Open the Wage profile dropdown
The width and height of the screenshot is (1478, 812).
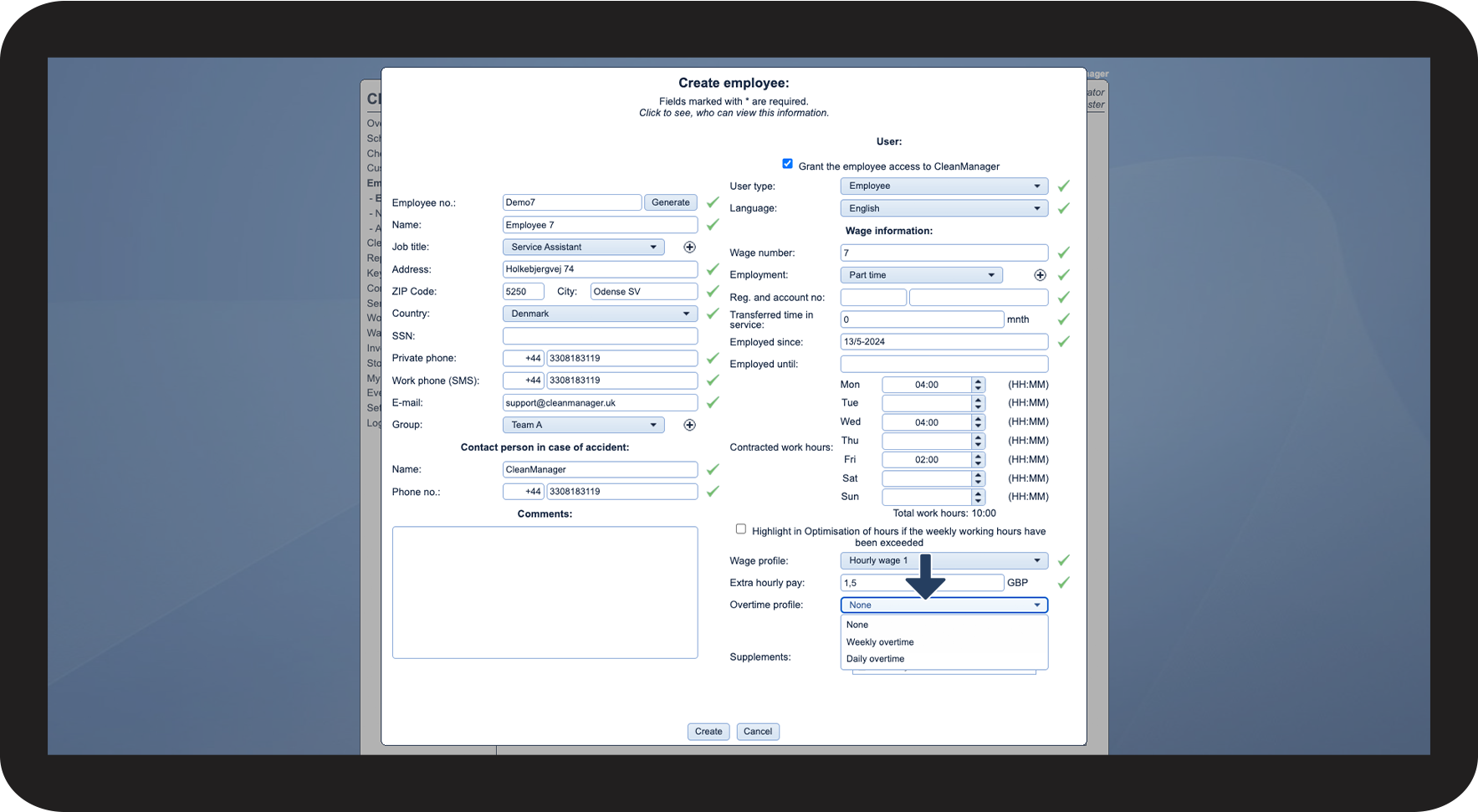point(944,560)
